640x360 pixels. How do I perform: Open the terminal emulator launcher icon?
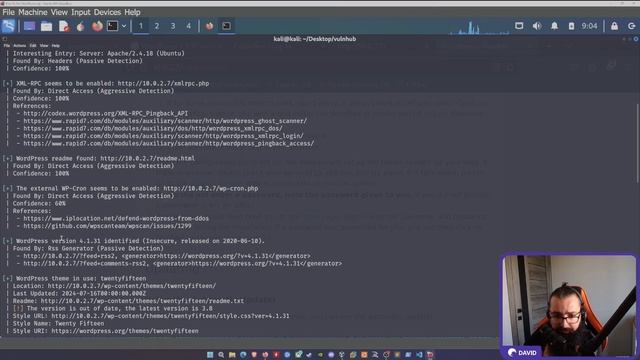tap(113, 26)
